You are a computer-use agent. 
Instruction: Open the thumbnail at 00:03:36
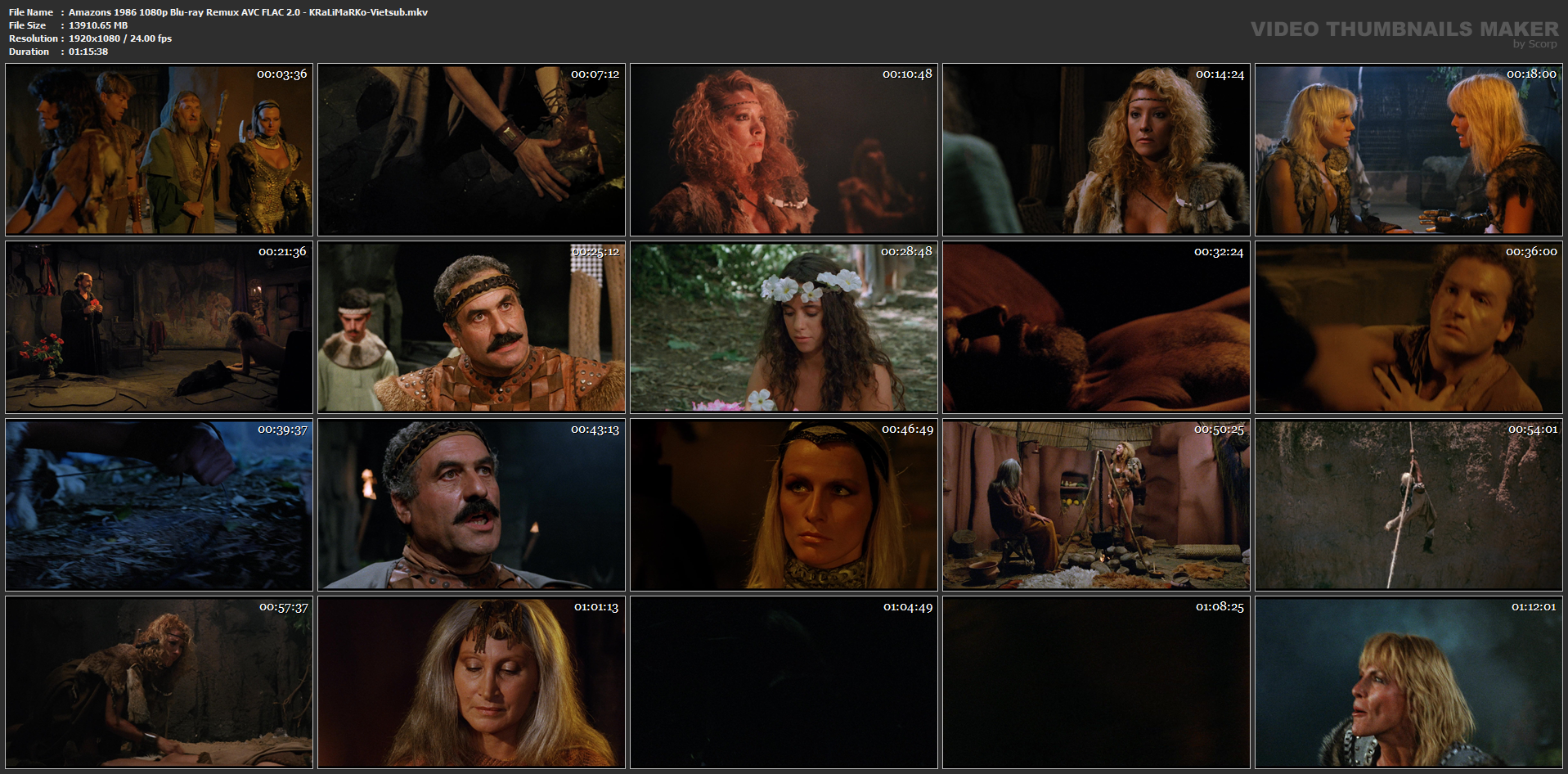click(159, 150)
